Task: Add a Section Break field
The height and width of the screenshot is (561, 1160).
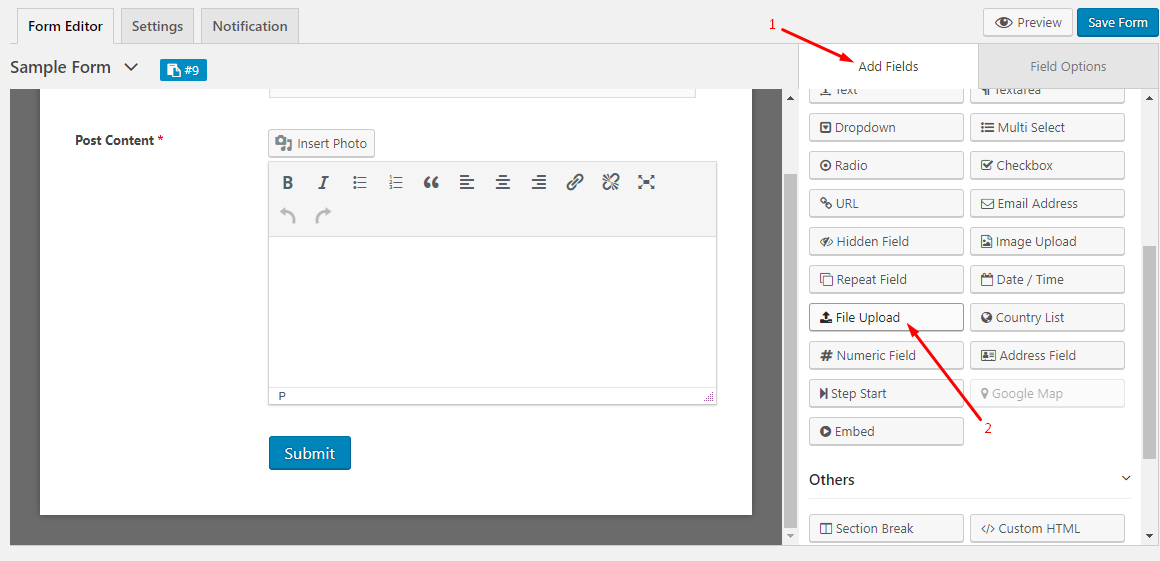Action: pos(886,528)
